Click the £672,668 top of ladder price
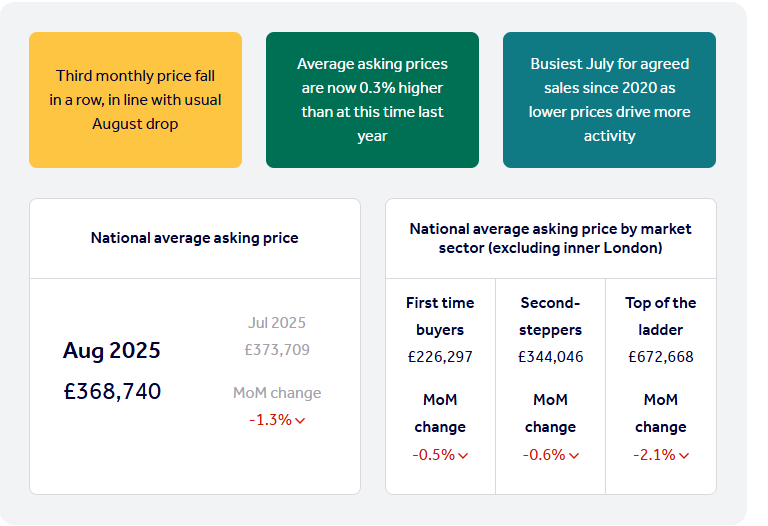The width and height of the screenshot is (768, 526). [x=660, y=357]
